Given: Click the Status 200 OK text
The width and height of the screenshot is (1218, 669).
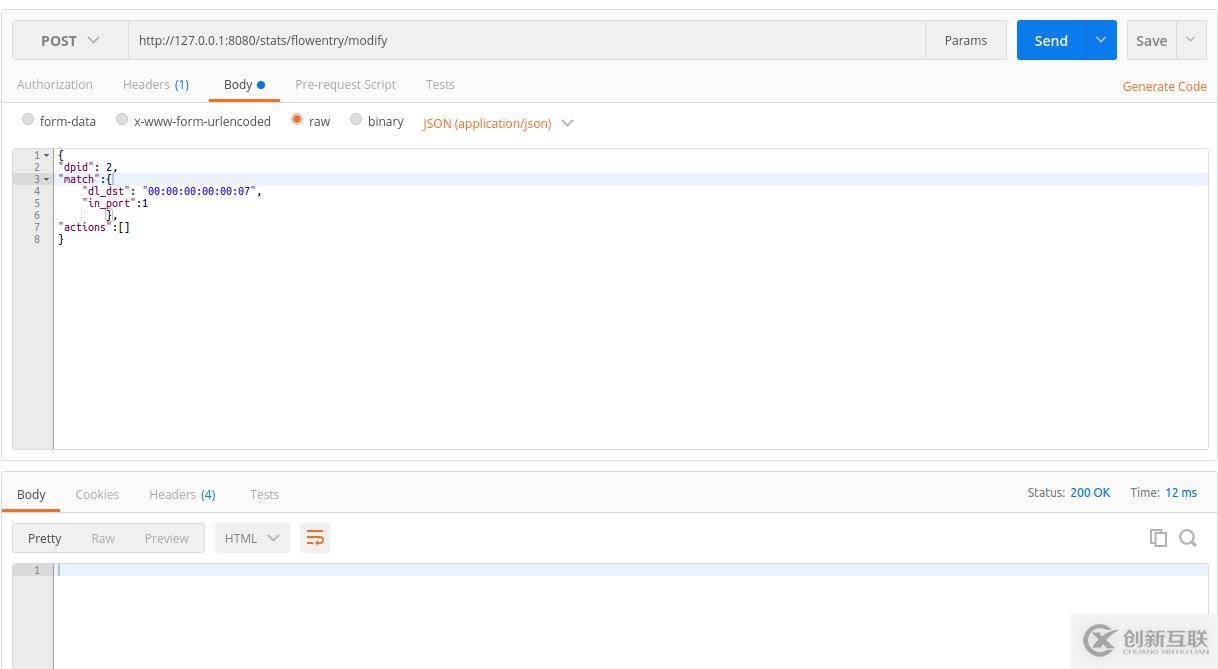Looking at the screenshot, I should click(x=1068, y=492).
